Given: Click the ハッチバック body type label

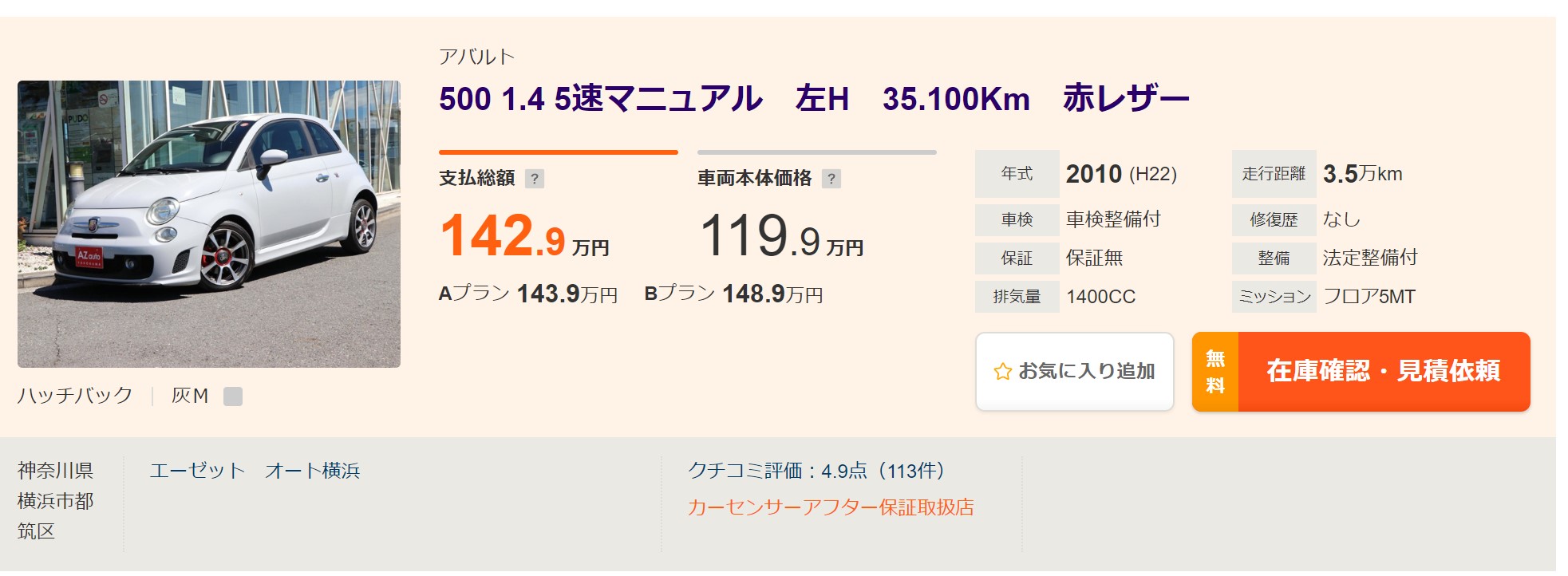Looking at the screenshot, I should [75, 396].
